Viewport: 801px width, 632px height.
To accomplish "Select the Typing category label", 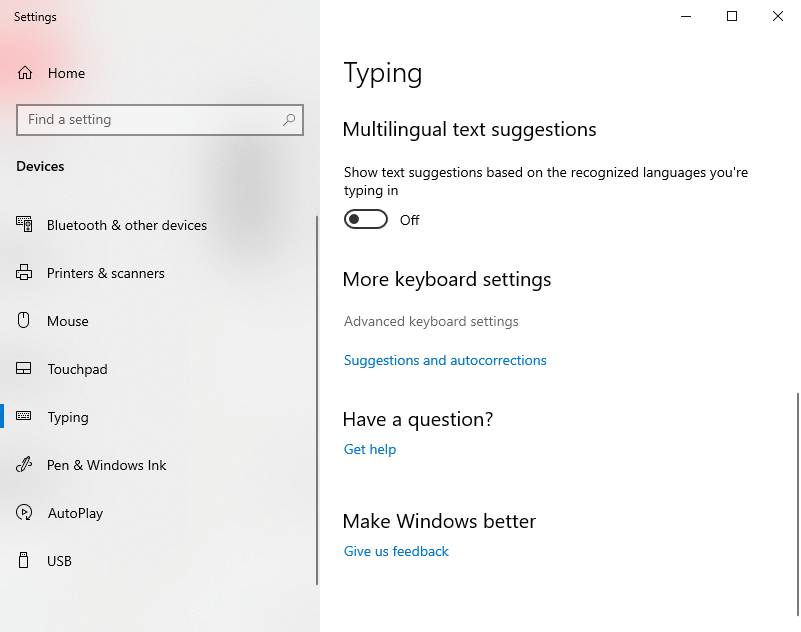I will tap(68, 417).
